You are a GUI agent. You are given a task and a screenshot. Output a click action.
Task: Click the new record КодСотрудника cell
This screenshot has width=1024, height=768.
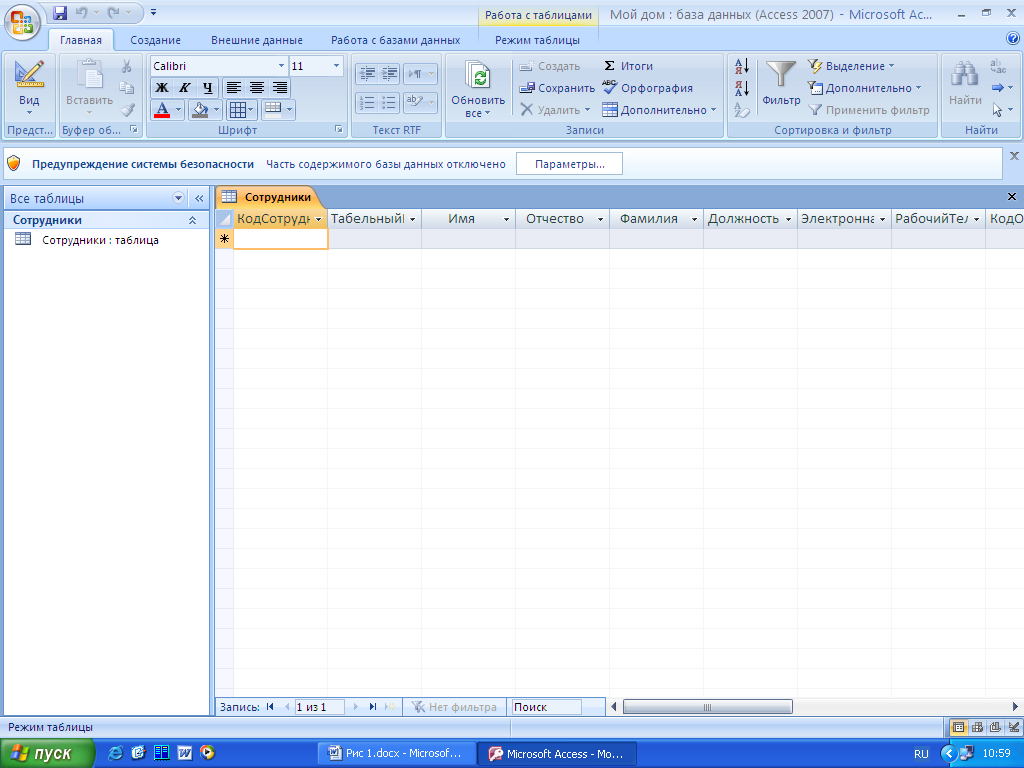coord(281,239)
